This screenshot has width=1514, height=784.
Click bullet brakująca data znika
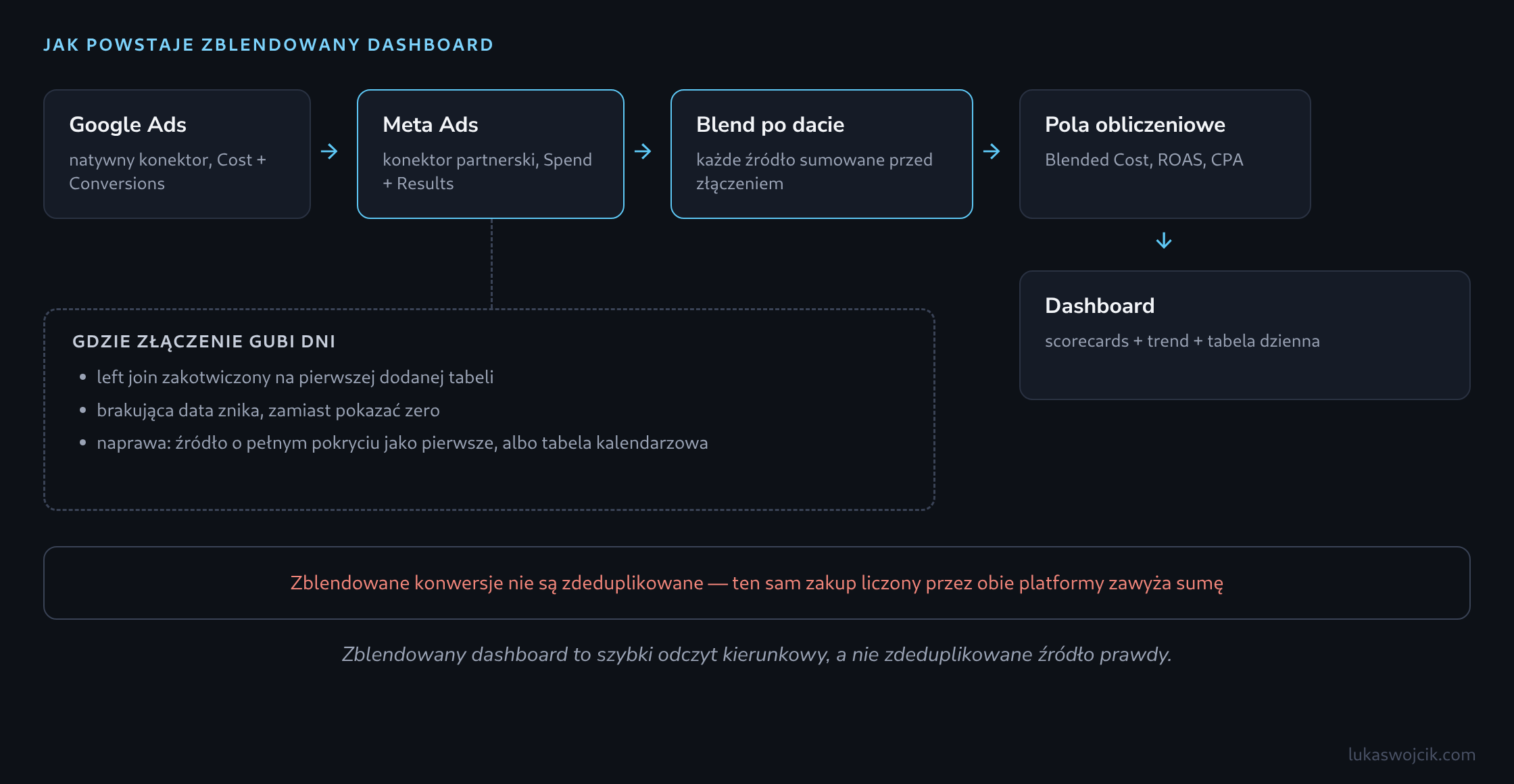[268, 410]
